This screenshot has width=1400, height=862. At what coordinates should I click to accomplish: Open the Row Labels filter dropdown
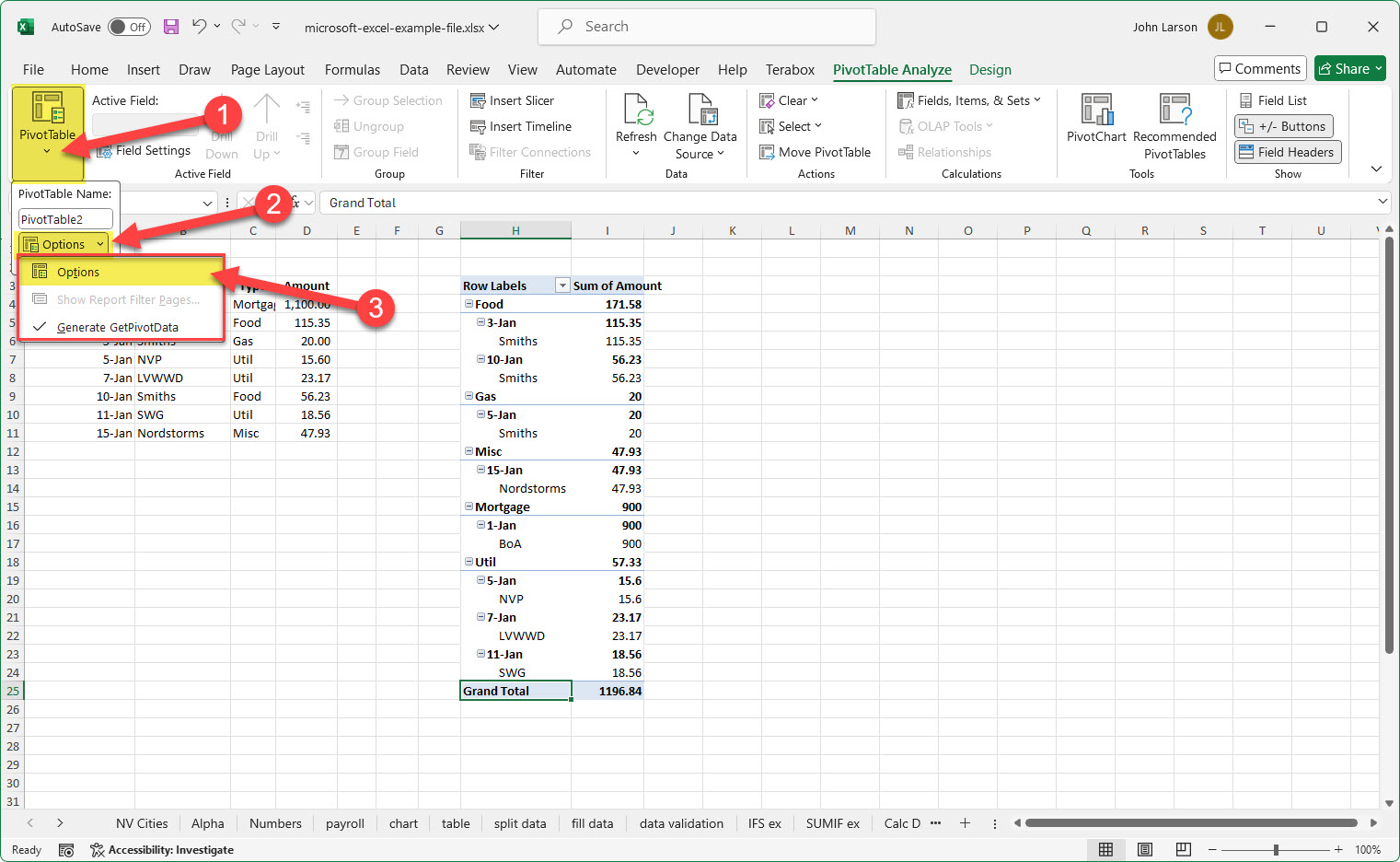[562, 285]
